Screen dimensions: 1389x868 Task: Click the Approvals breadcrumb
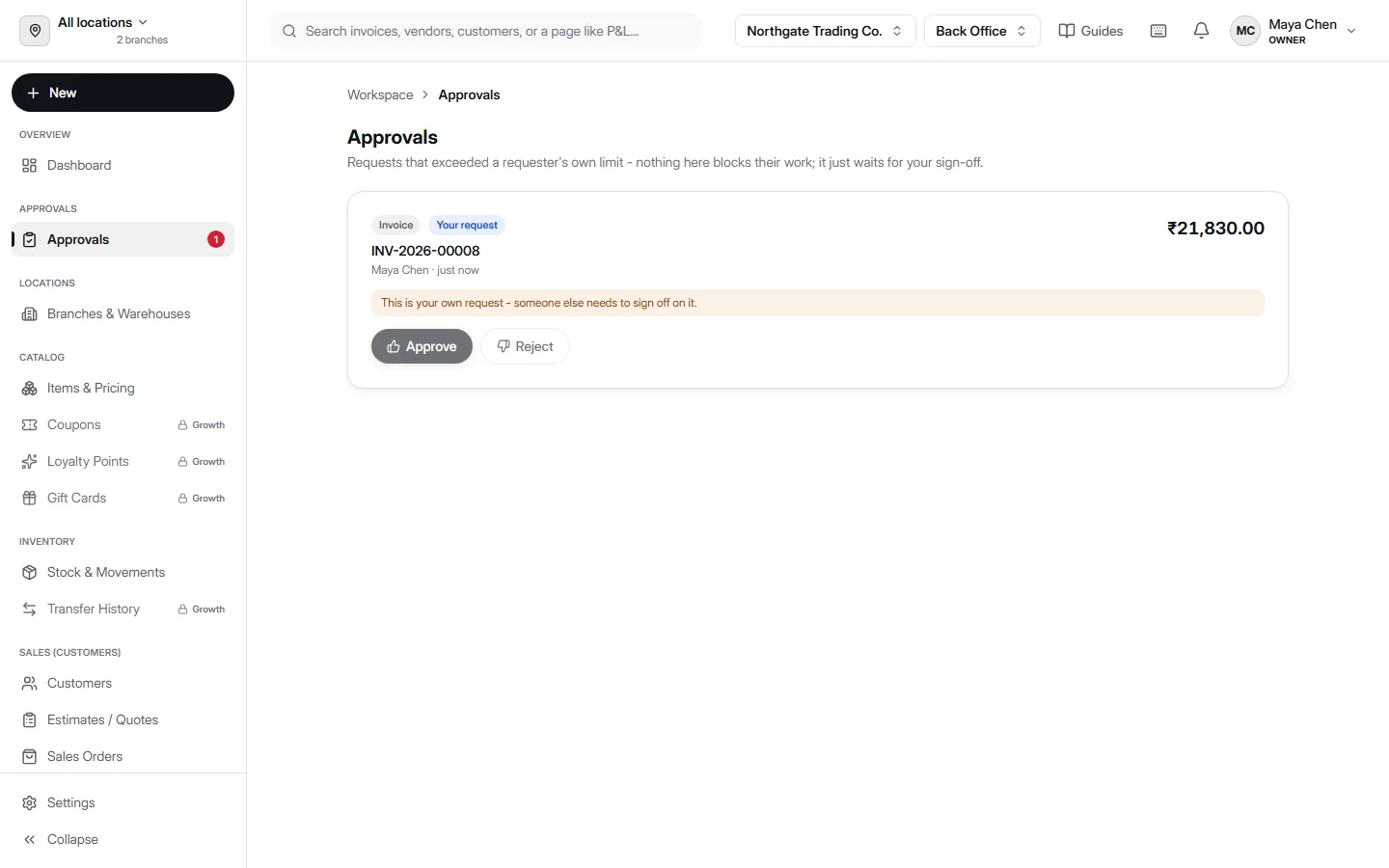469,95
